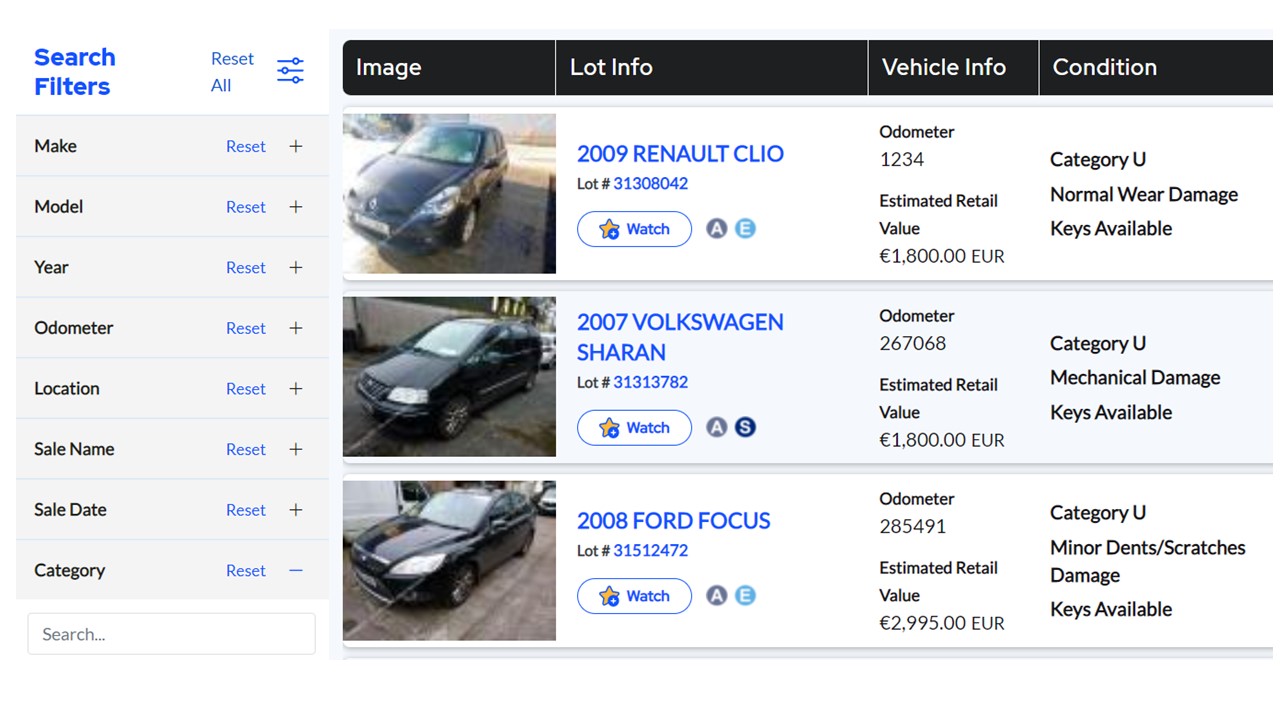This screenshot has width=1280, height=720.
Task: Select the Make filter label
Action: click(x=55, y=146)
